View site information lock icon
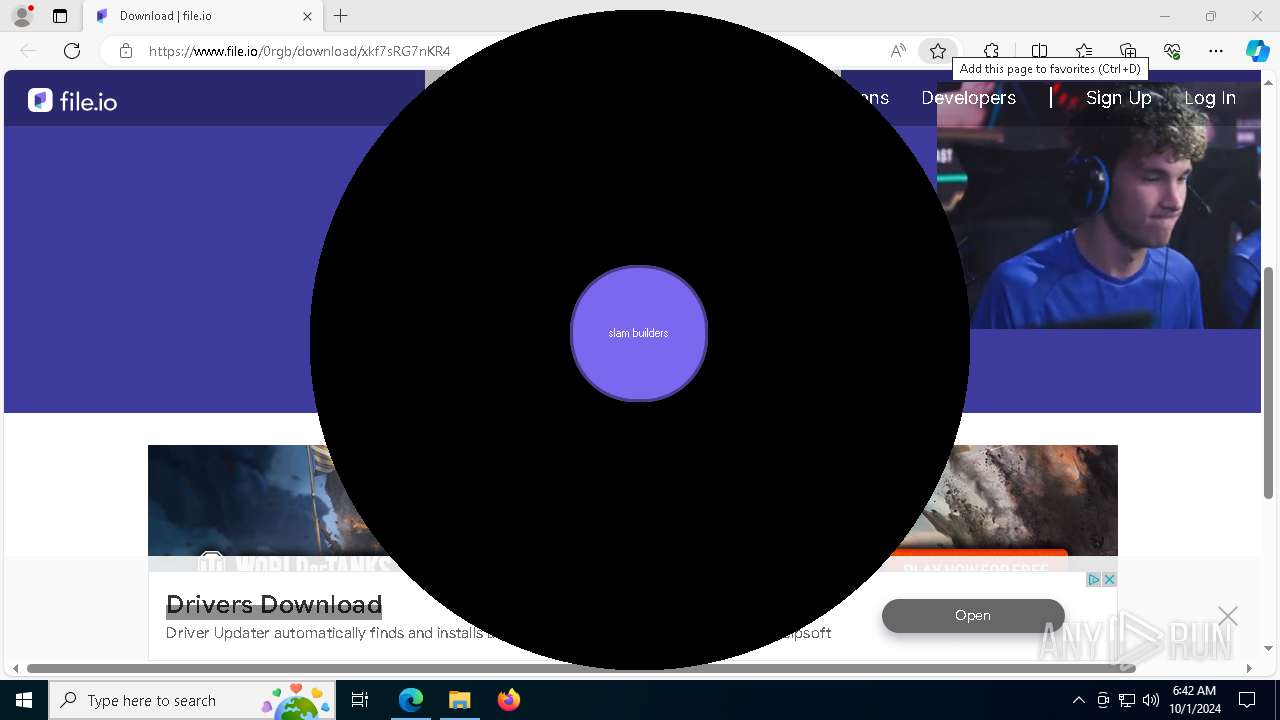Screen dimensions: 1280x720 (x=126, y=51)
